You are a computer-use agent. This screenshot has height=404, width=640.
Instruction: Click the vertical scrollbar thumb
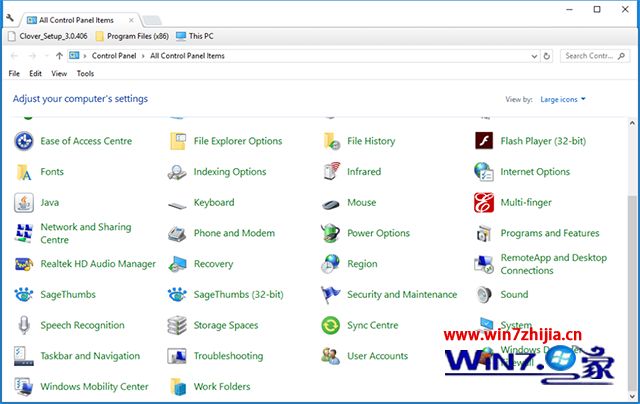coord(632,292)
